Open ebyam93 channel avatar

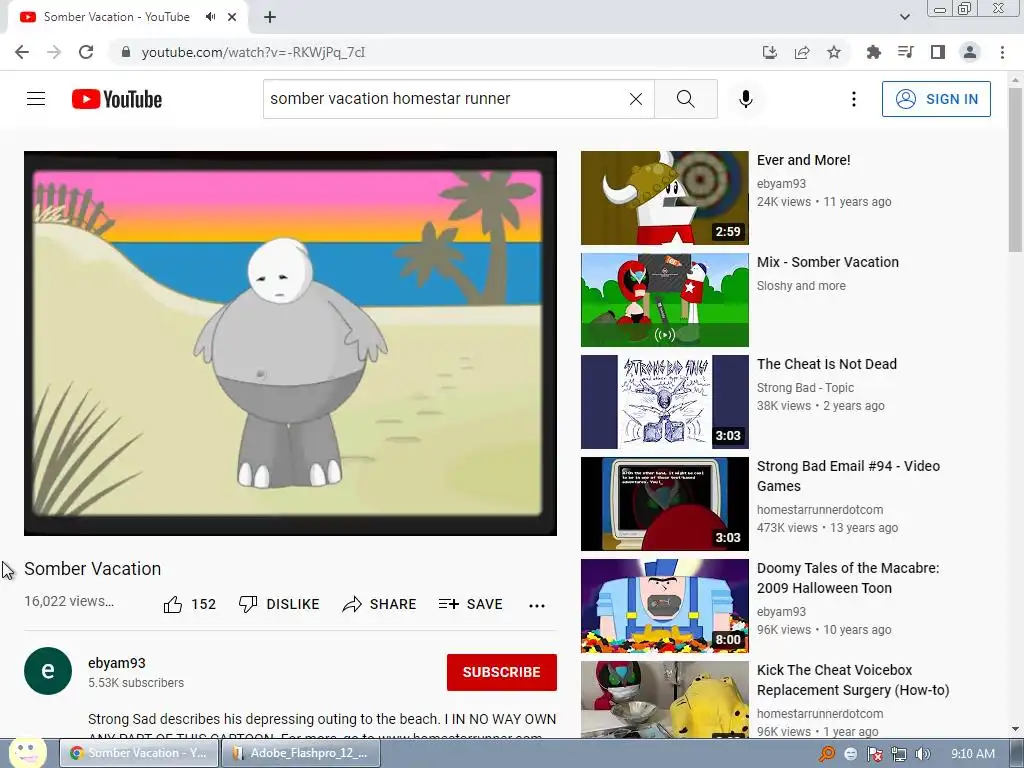pos(48,671)
